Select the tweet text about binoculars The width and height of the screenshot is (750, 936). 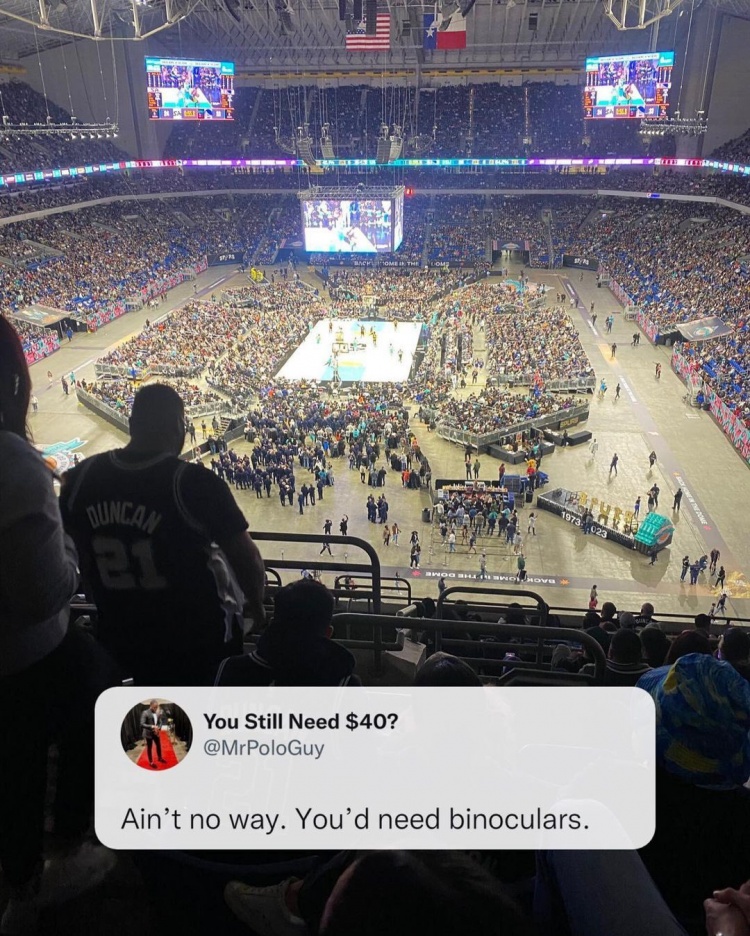[355, 819]
